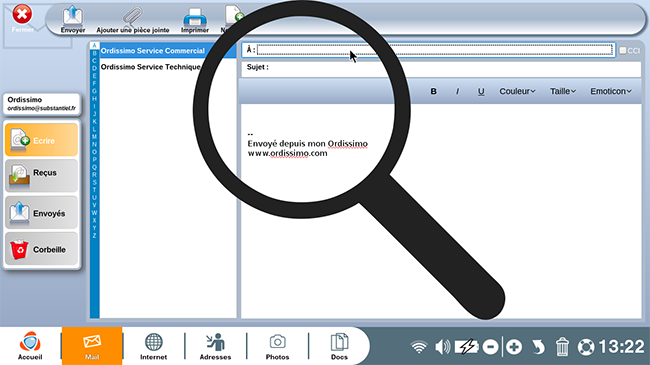Switch to the Adresses tab

click(216, 346)
